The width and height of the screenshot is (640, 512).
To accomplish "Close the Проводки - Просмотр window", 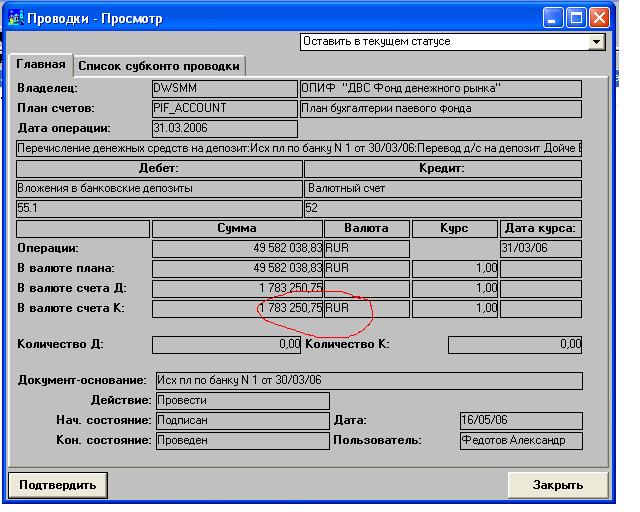I will pyautogui.click(x=599, y=18).
